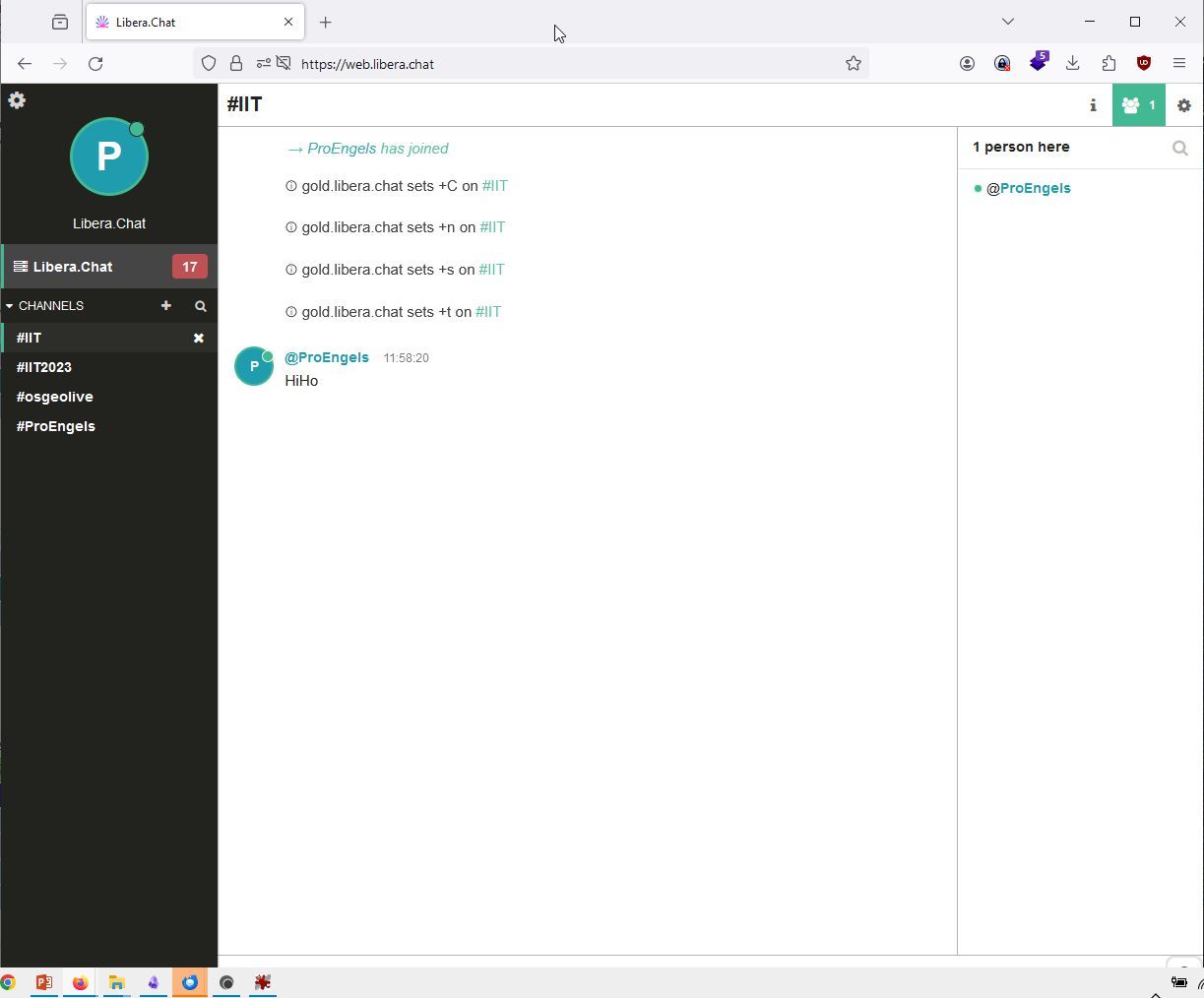
Task: Click the ProEngels avatar circle in sidebar
Action: tap(109, 156)
